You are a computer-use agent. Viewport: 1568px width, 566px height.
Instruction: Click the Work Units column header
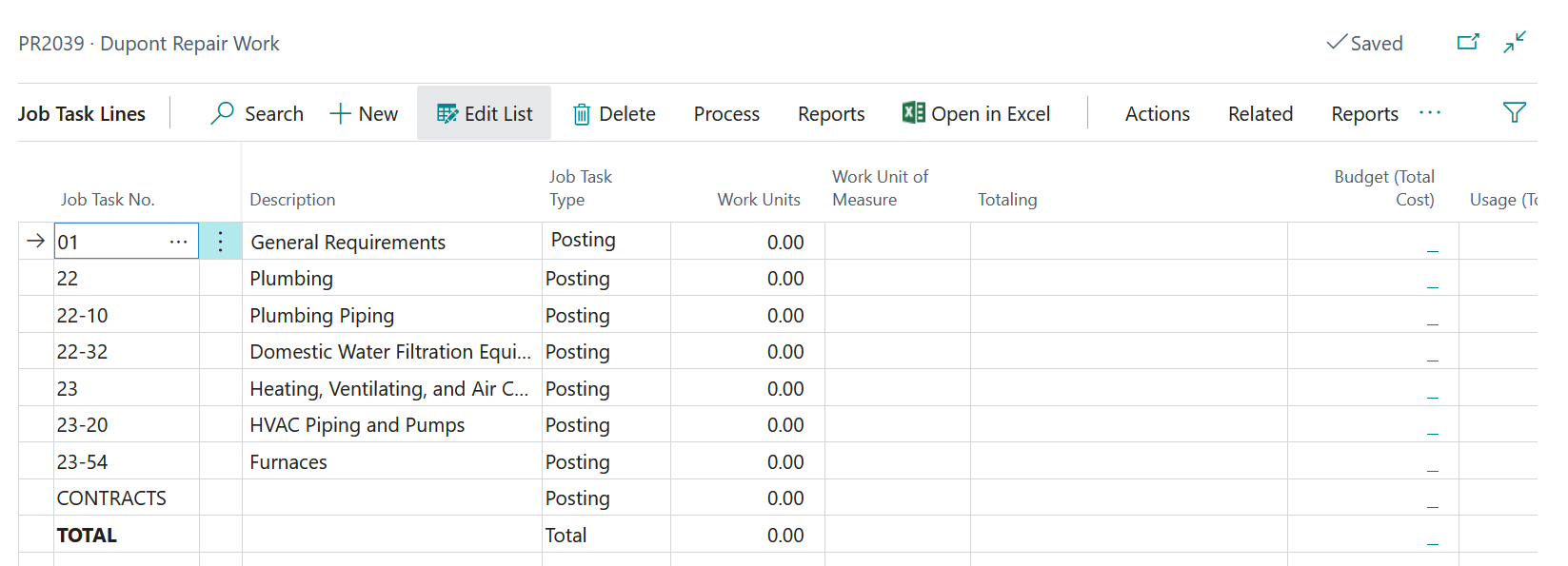[x=758, y=200]
